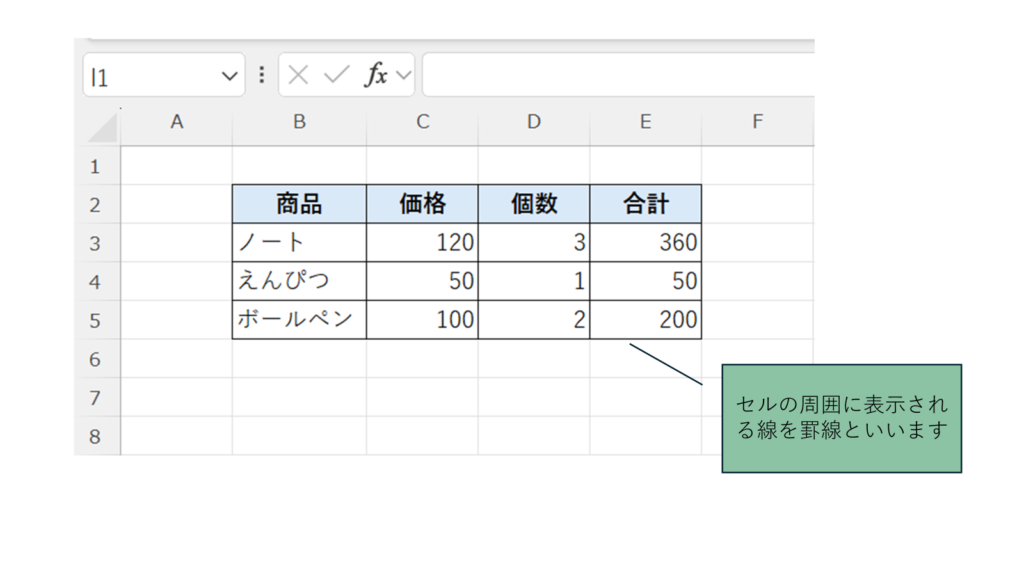Select row 6 header
This screenshot has width=1024, height=576.
(x=96, y=359)
